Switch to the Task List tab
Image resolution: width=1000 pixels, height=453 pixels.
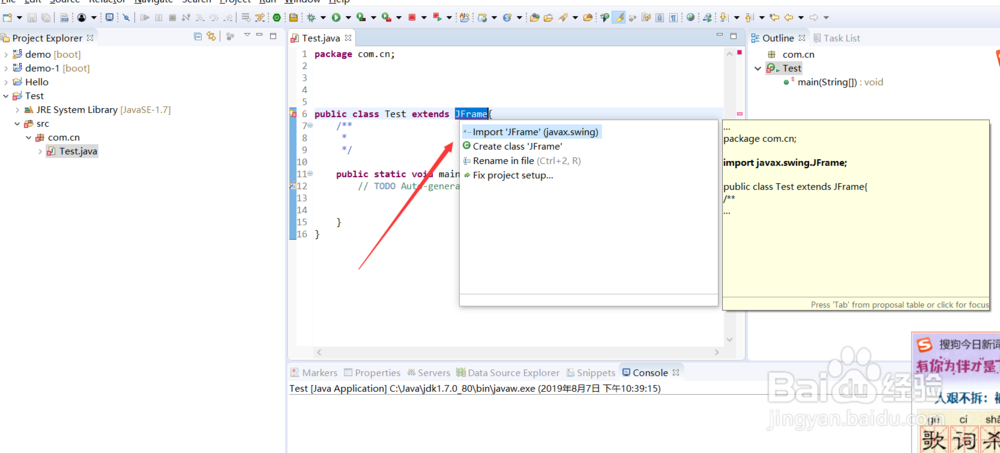click(837, 38)
